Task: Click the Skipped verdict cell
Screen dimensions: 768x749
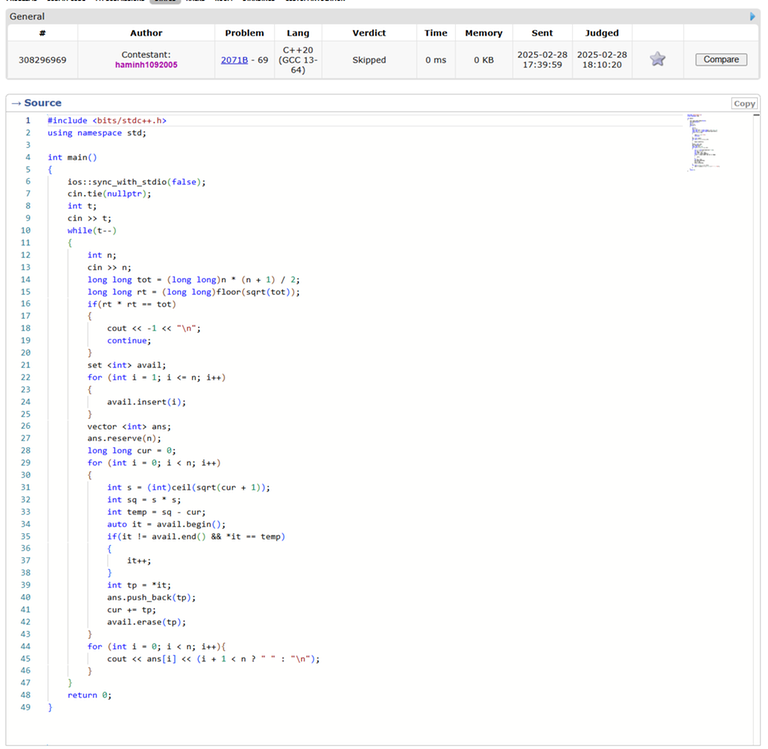Action: click(x=369, y=60)
